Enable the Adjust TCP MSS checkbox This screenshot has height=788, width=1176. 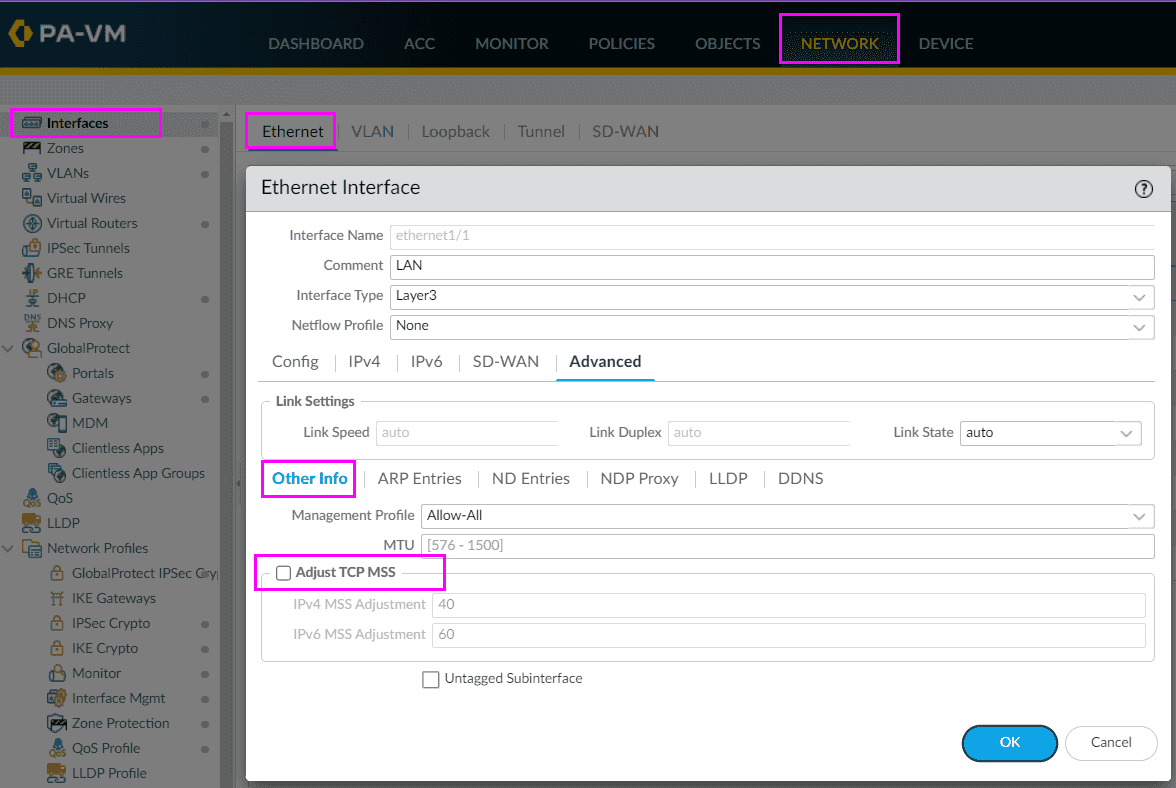tap(284, 573)
